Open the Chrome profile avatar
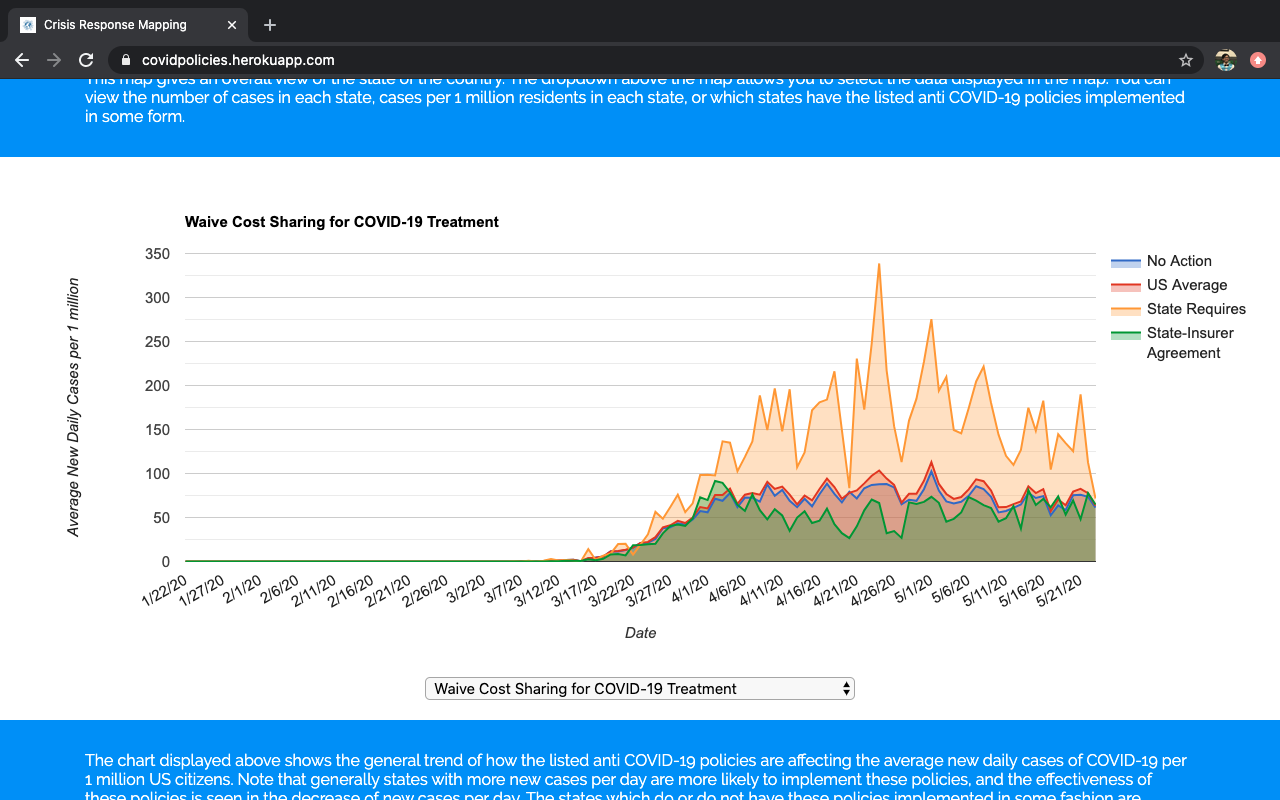Viewport: 1280px width, 800px height. (x=1226, y=60)
